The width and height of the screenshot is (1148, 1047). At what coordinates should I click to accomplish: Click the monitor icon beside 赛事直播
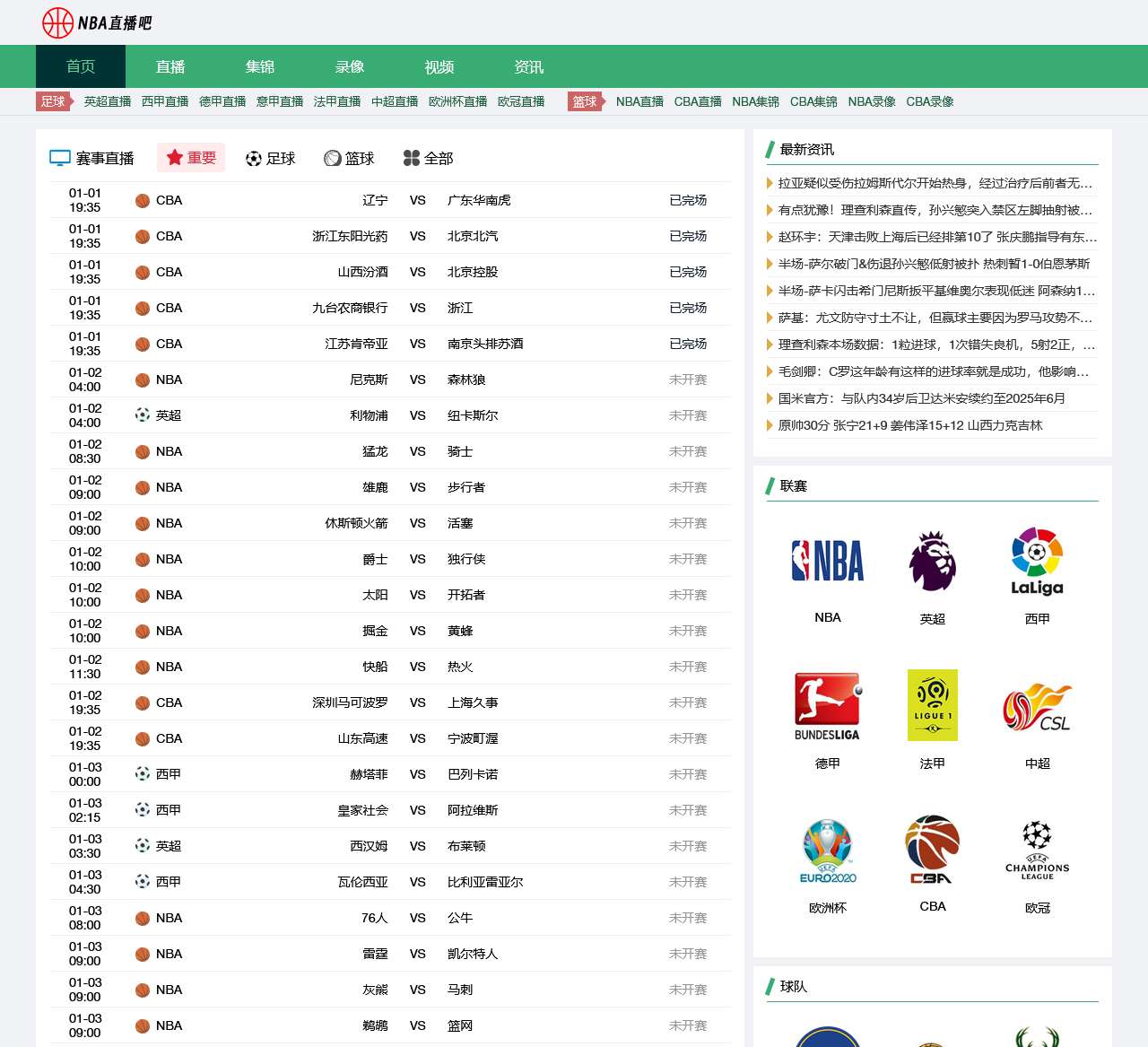60,158
